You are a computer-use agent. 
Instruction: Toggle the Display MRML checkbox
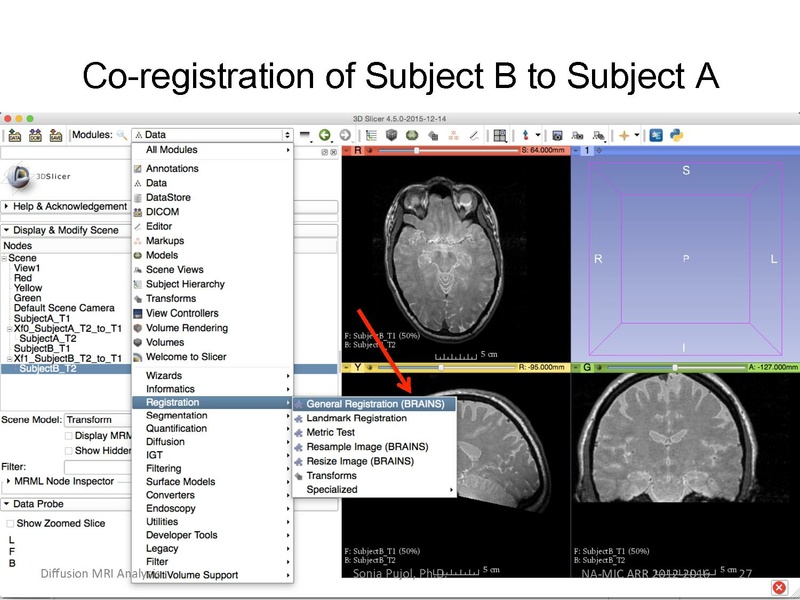[68, 434]
